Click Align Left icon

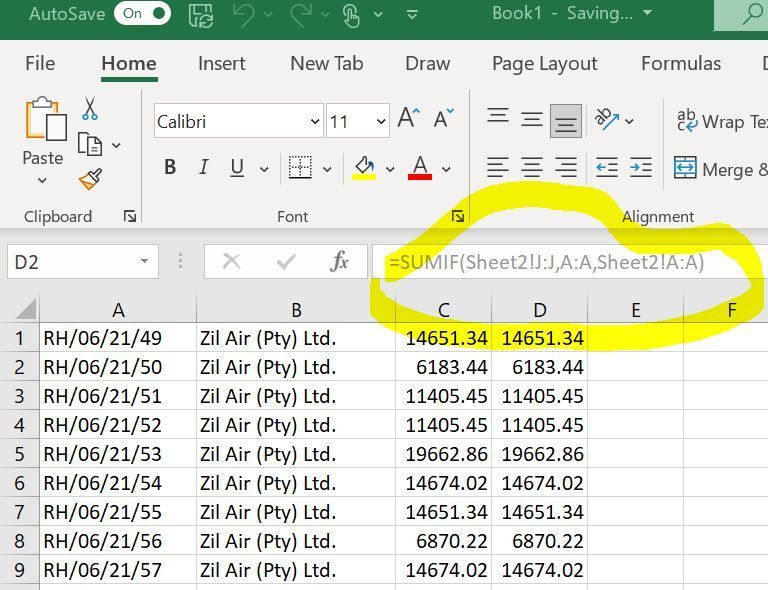[x=498, y=167]
